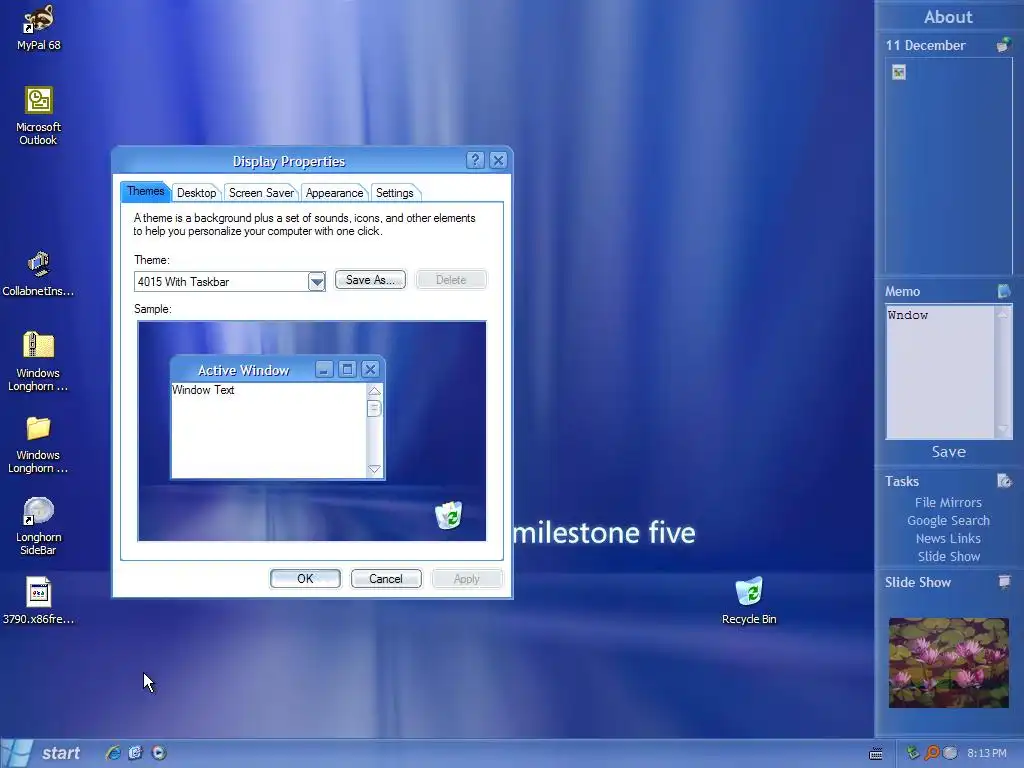Click Cancel in Display Properties
Image resolution: width=1024 pixels, height=768 pixels.
click(386, 579)
